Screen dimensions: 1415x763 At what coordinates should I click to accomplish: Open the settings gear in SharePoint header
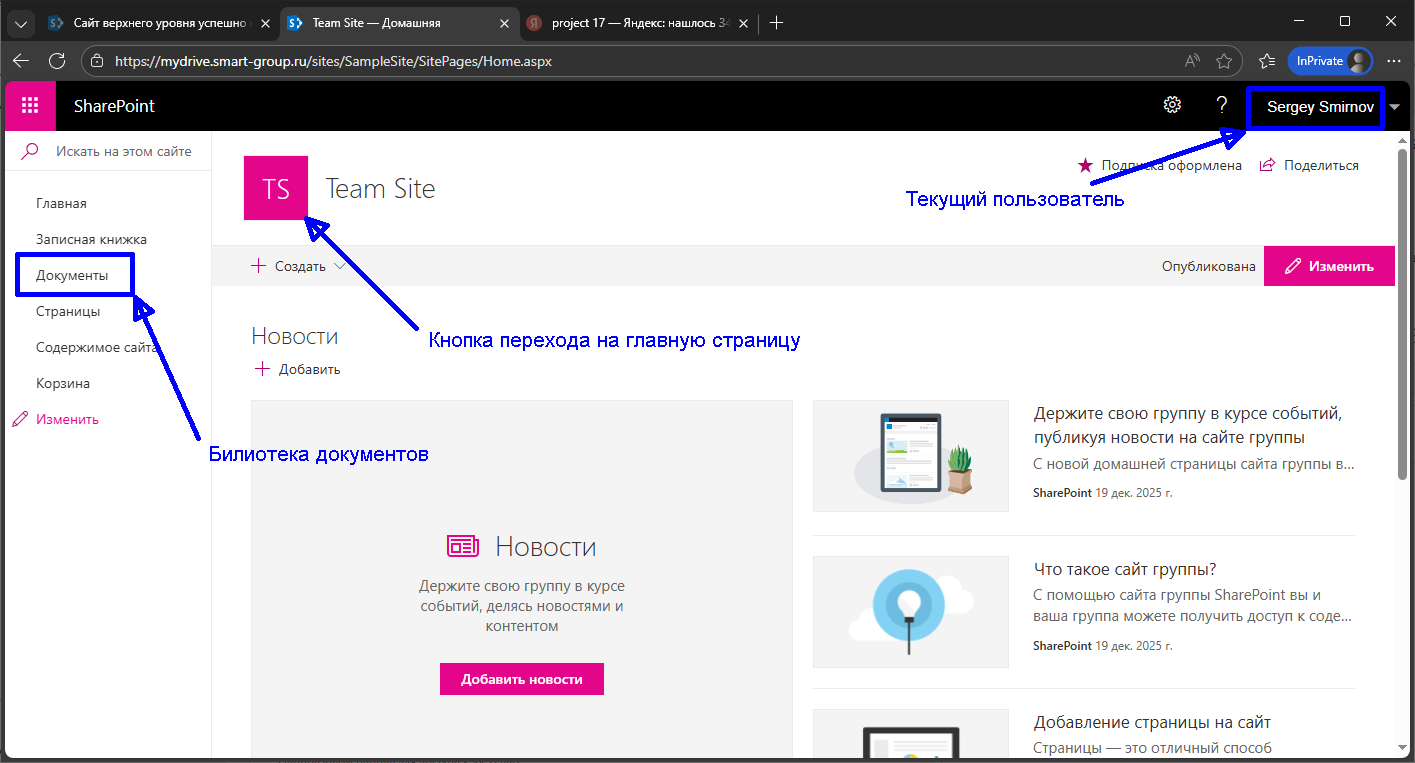[x=1172, y=106]
